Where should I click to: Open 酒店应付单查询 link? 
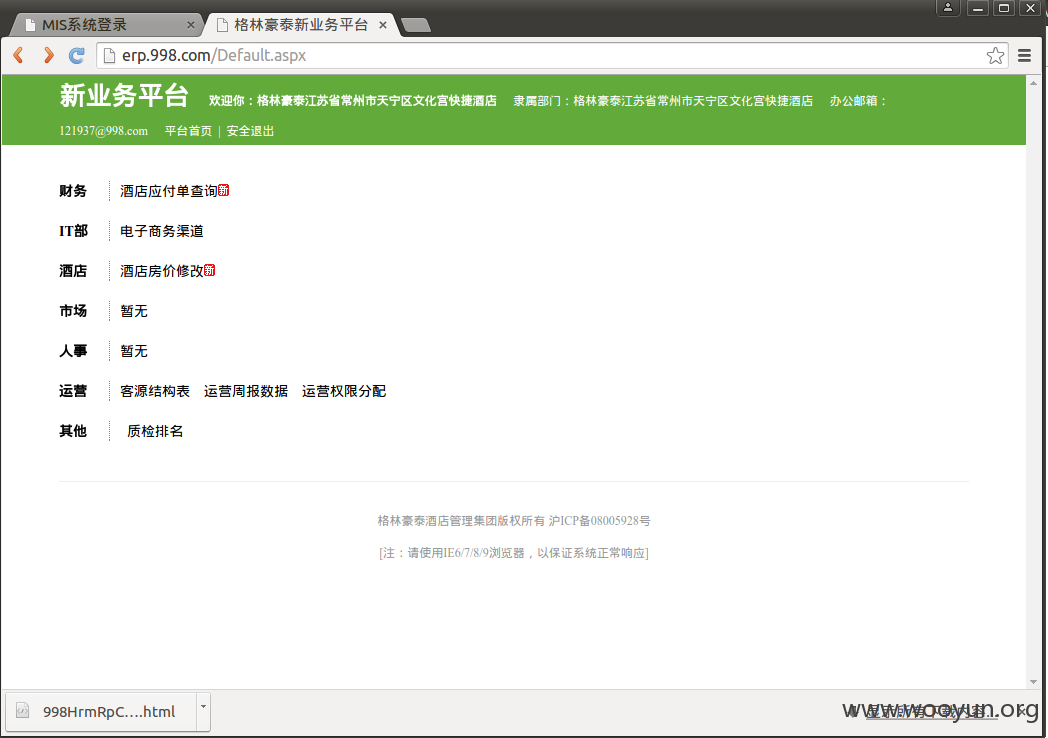168,191
